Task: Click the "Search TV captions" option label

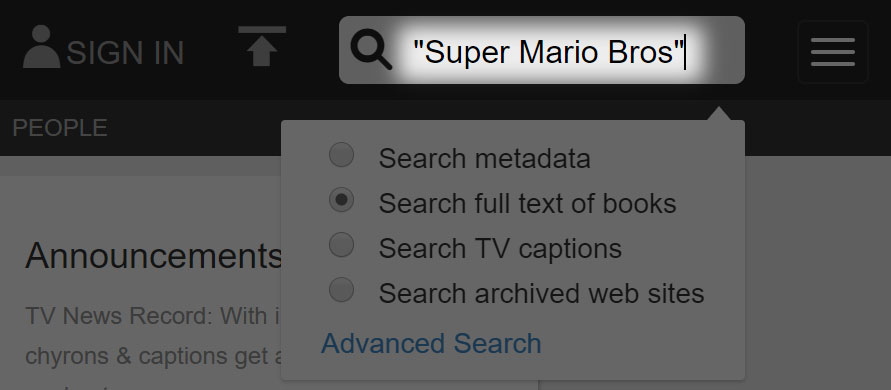Action: click(x=500, y=249)
